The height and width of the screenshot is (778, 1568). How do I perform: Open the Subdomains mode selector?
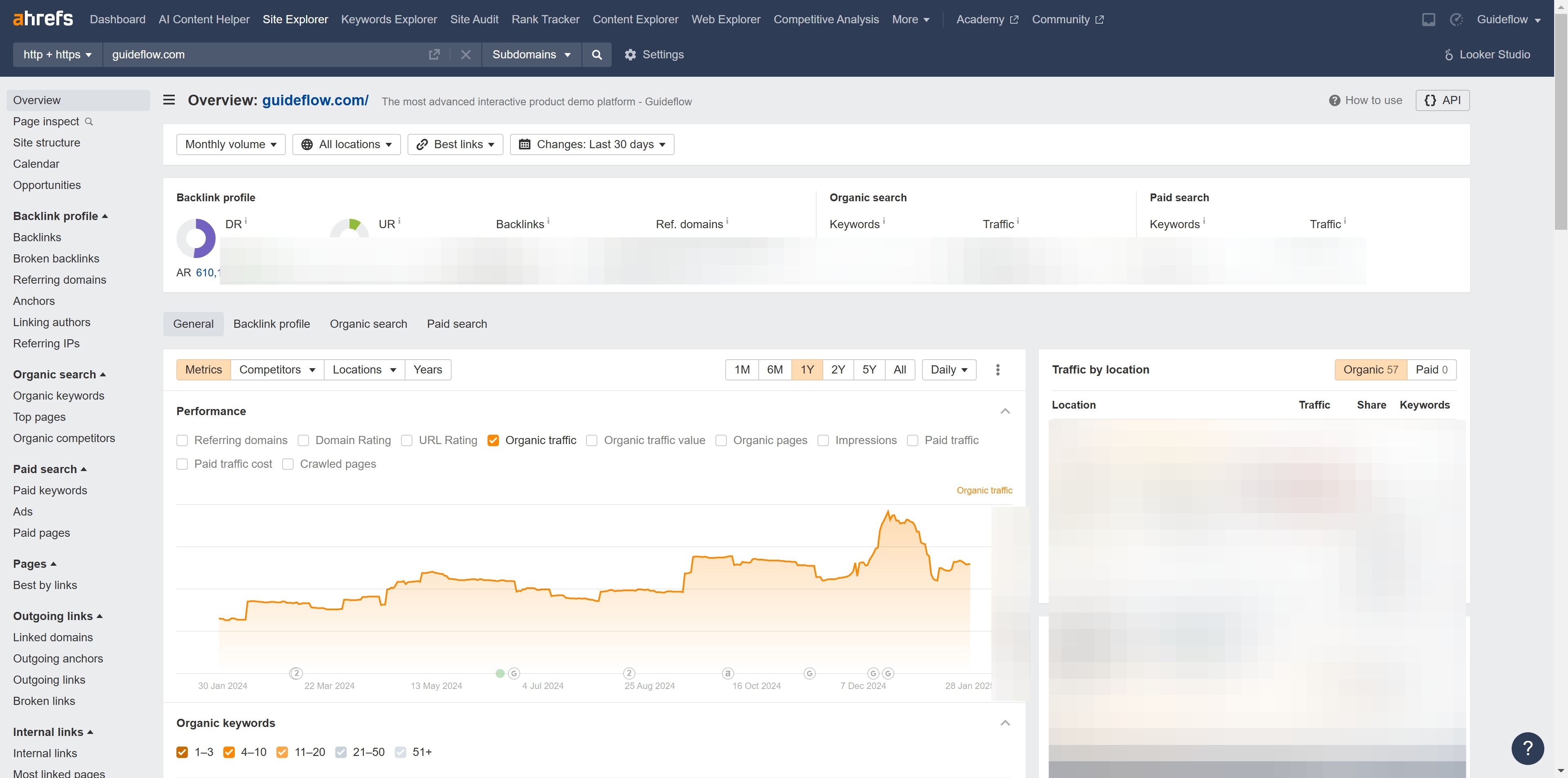[531, 54]
